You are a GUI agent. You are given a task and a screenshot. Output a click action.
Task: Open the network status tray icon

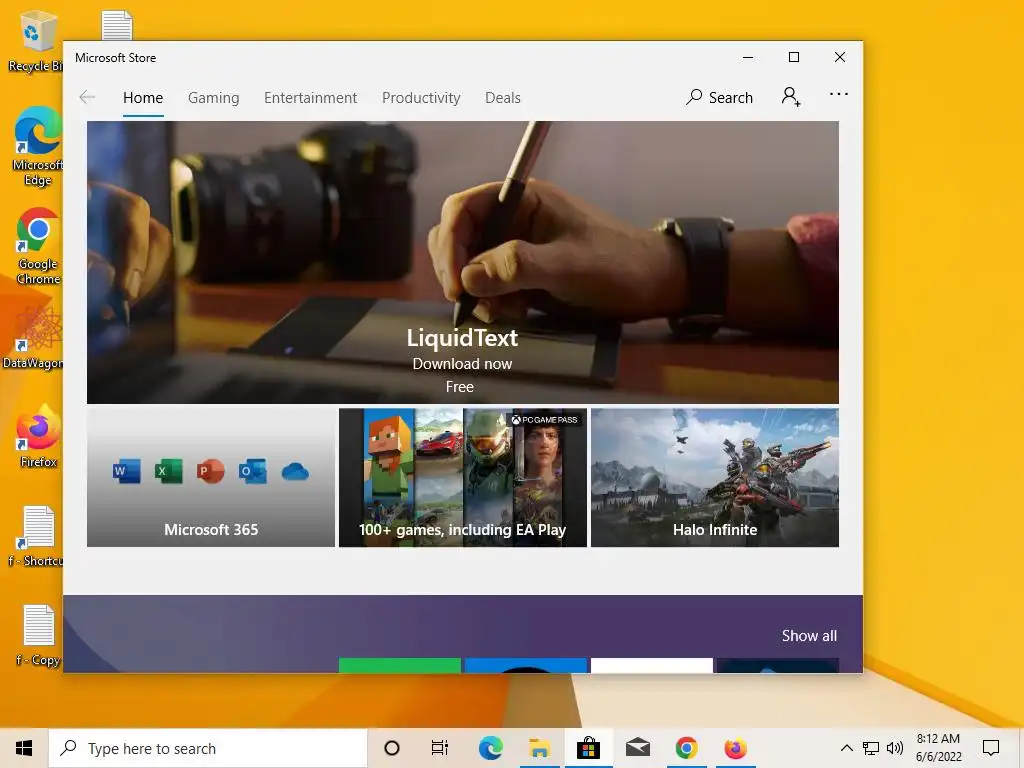click(x=871, y=748)
